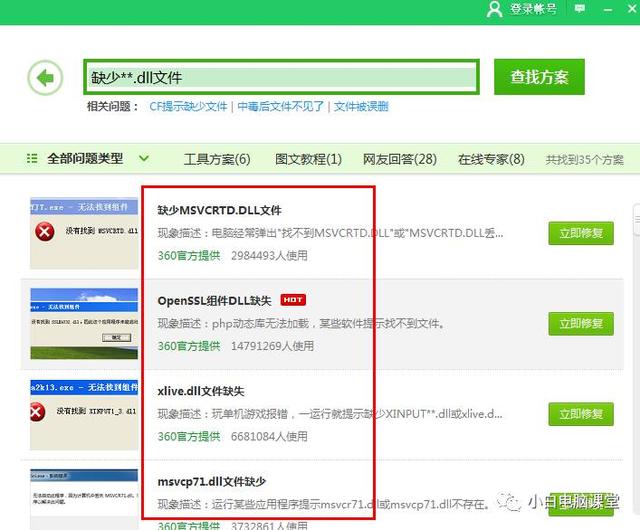Switch to 网友回答(28) tab

400,159
